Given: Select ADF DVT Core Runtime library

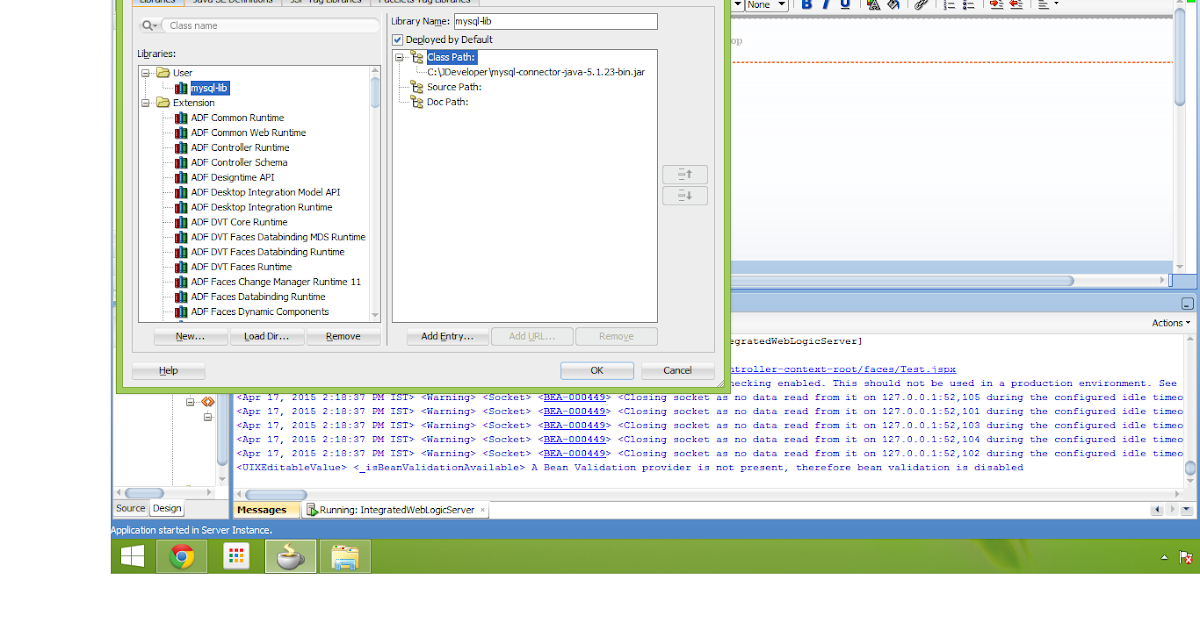Looking at the screenshot, I should click(x=239, y=222).
